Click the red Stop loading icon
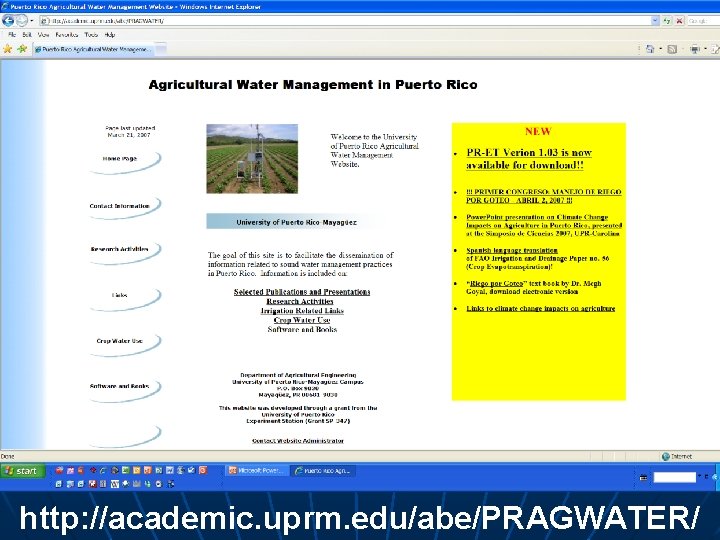The width and height of the screenshot is (720, 540). tap(679, 21)
